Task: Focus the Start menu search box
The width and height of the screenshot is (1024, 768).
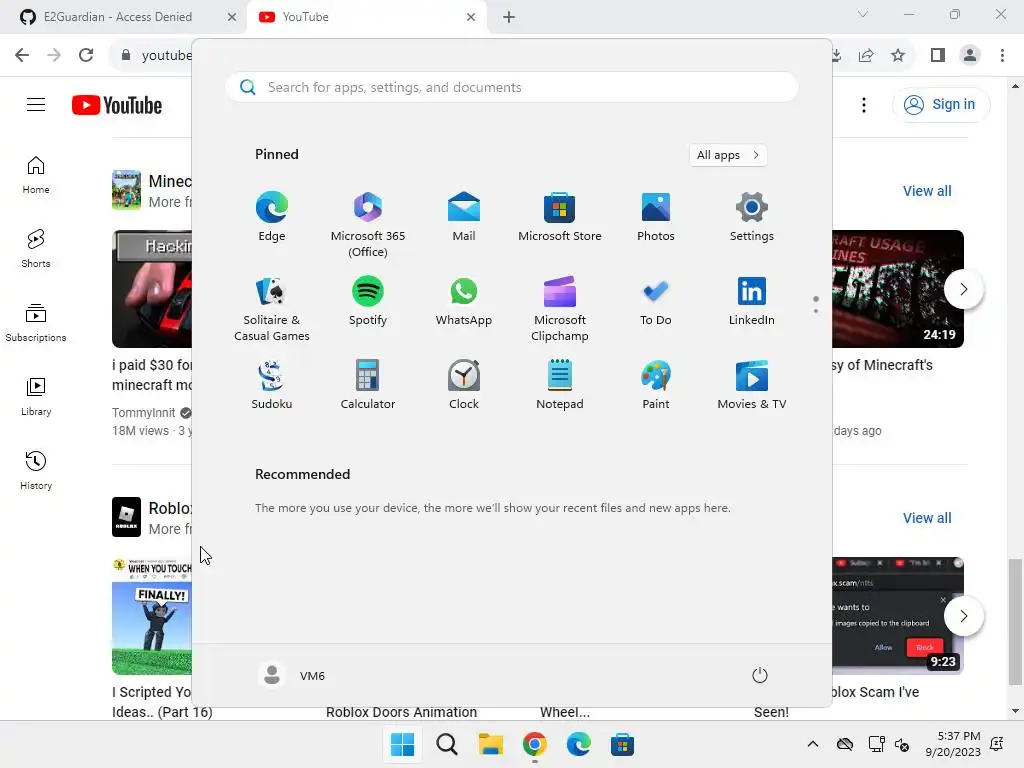Action: pyautogui.click(x=512, y=87)
